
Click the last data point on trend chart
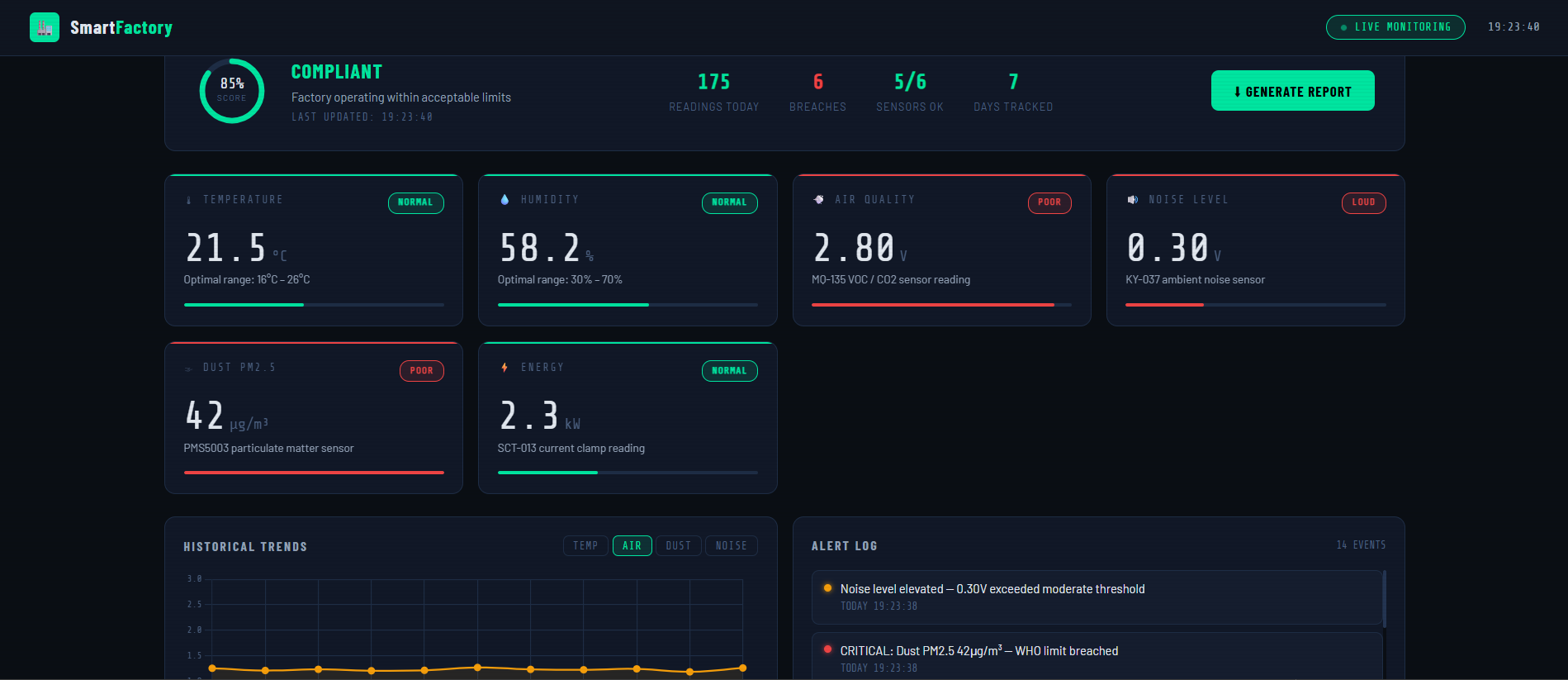pos(742,668)
